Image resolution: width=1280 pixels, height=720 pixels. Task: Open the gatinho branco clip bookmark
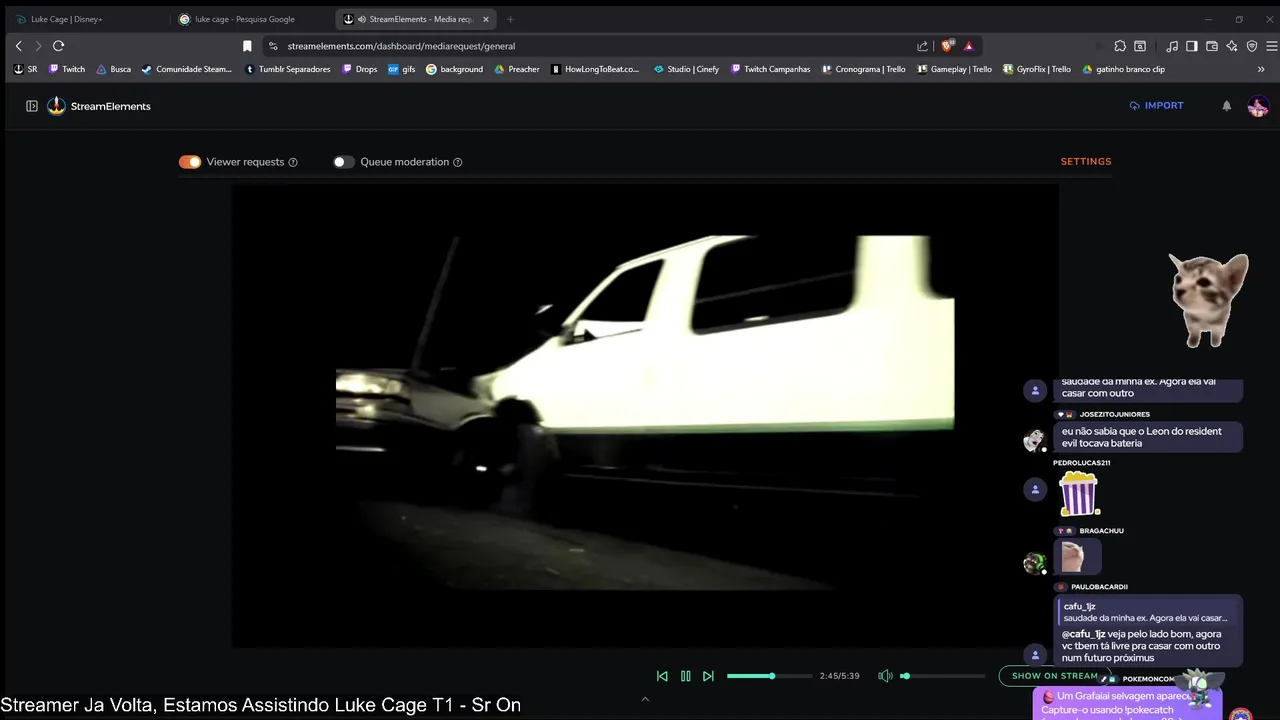tap(1123, 70)
